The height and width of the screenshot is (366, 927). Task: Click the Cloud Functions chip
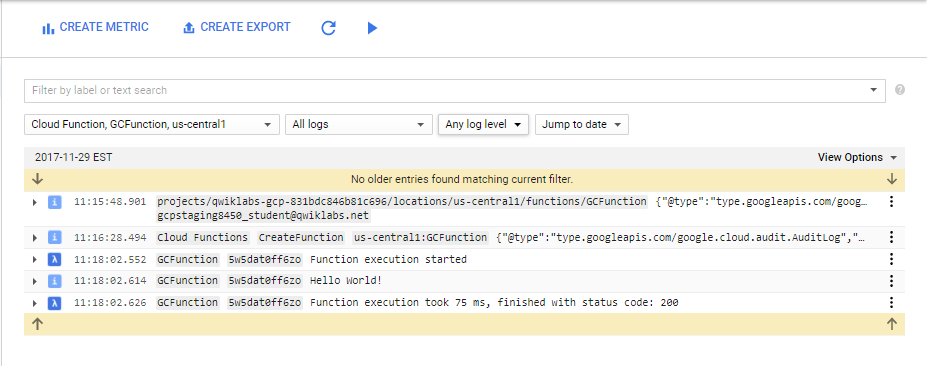[203, 238]
